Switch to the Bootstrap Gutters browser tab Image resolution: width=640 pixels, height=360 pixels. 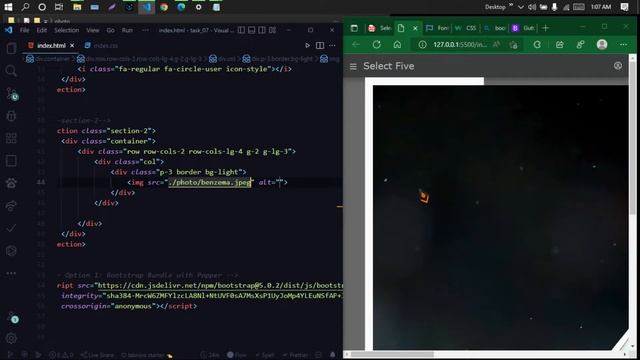(523, 28)
